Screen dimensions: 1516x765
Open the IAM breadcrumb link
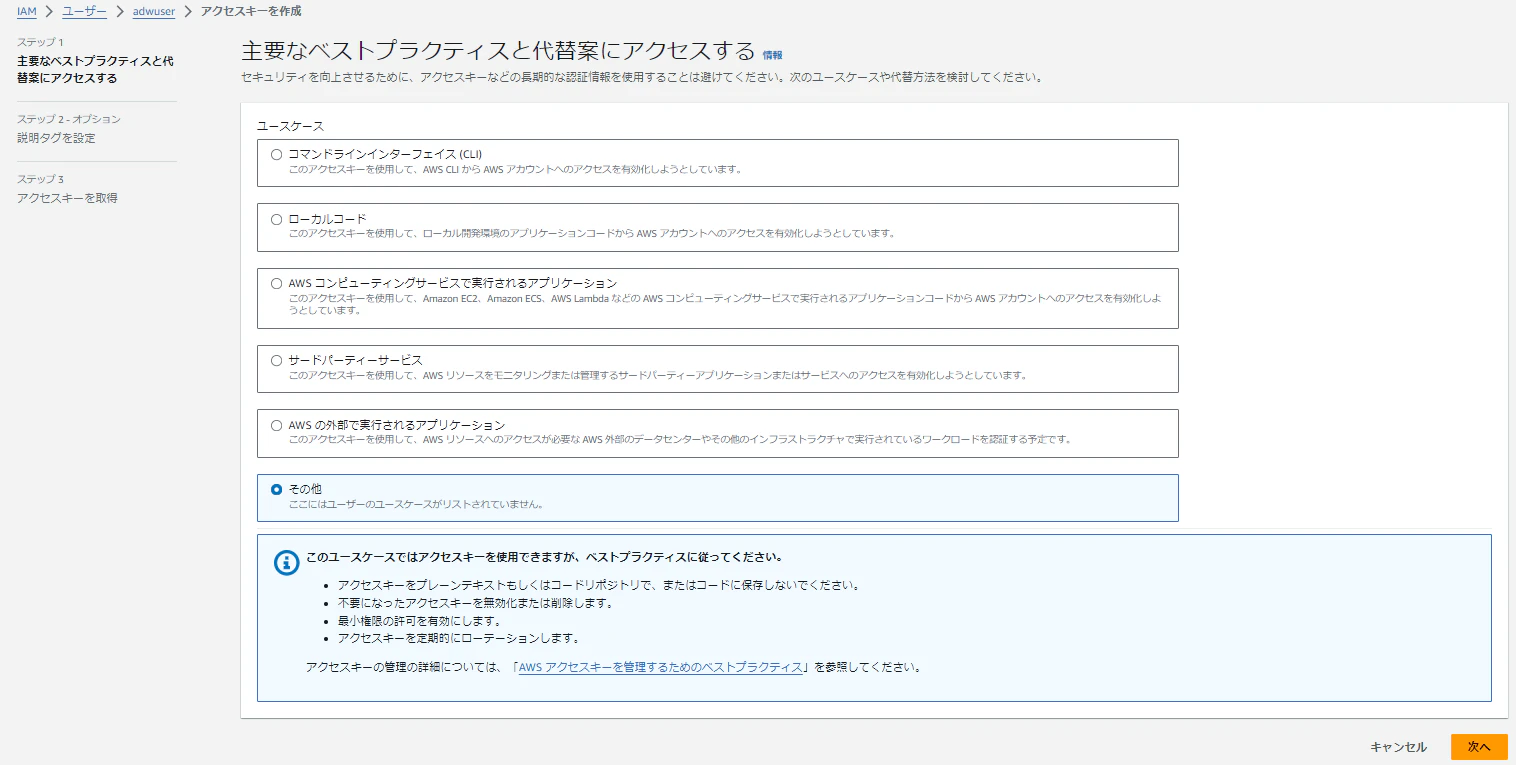27,11
